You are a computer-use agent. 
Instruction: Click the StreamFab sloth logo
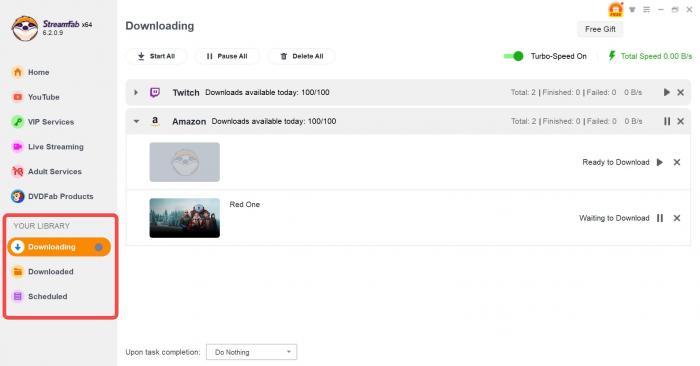(x=25, y=28)
